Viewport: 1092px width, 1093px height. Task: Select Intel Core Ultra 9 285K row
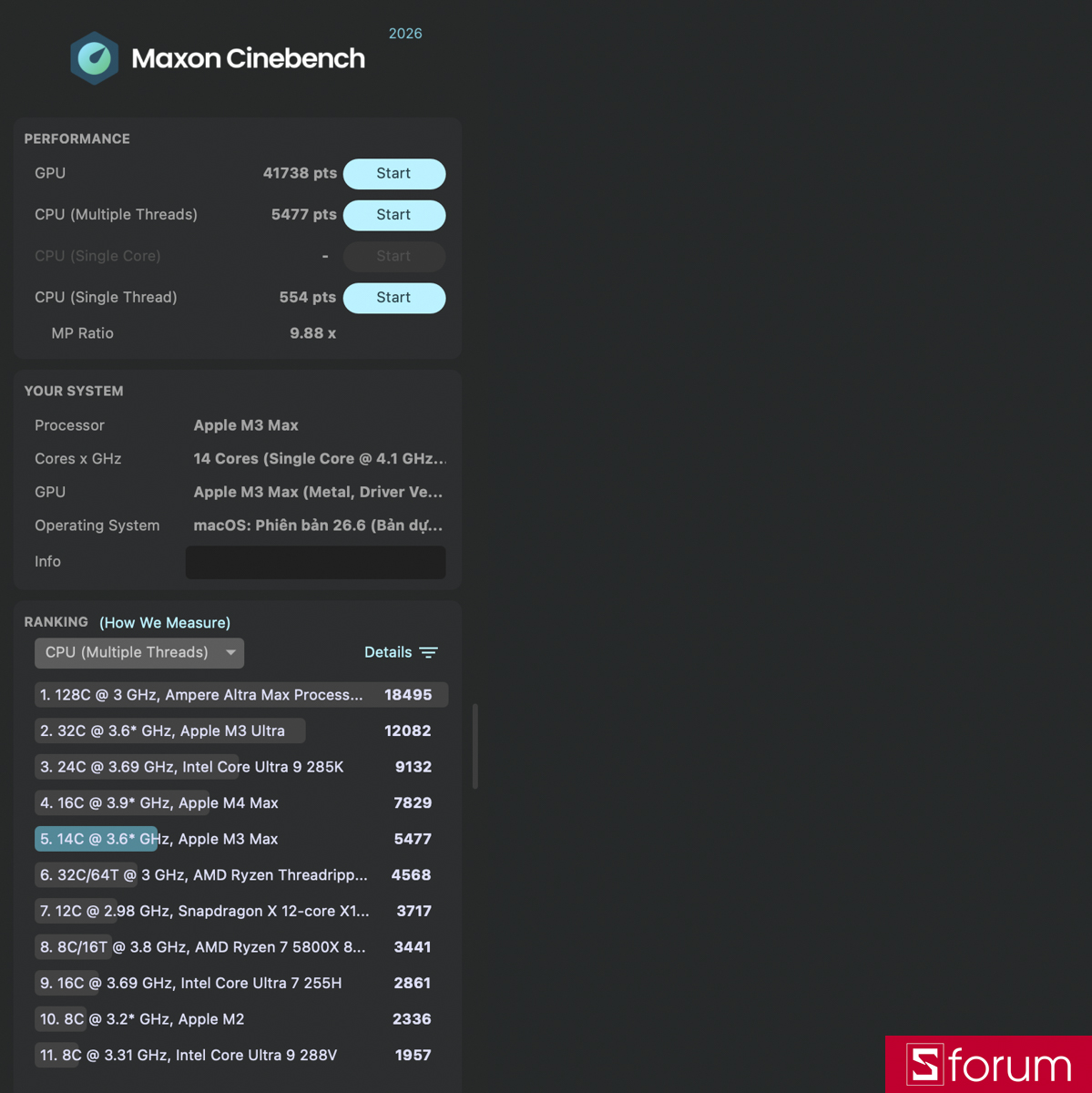point(241,767)
